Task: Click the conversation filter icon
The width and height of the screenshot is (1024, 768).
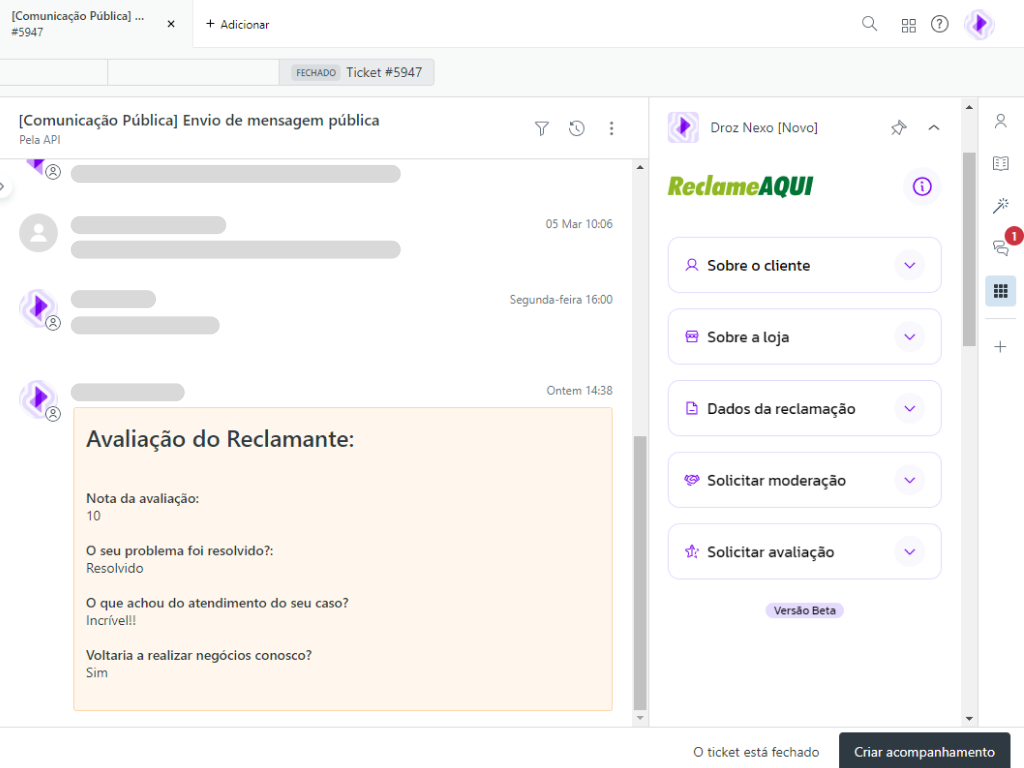Action: (542, 128)
